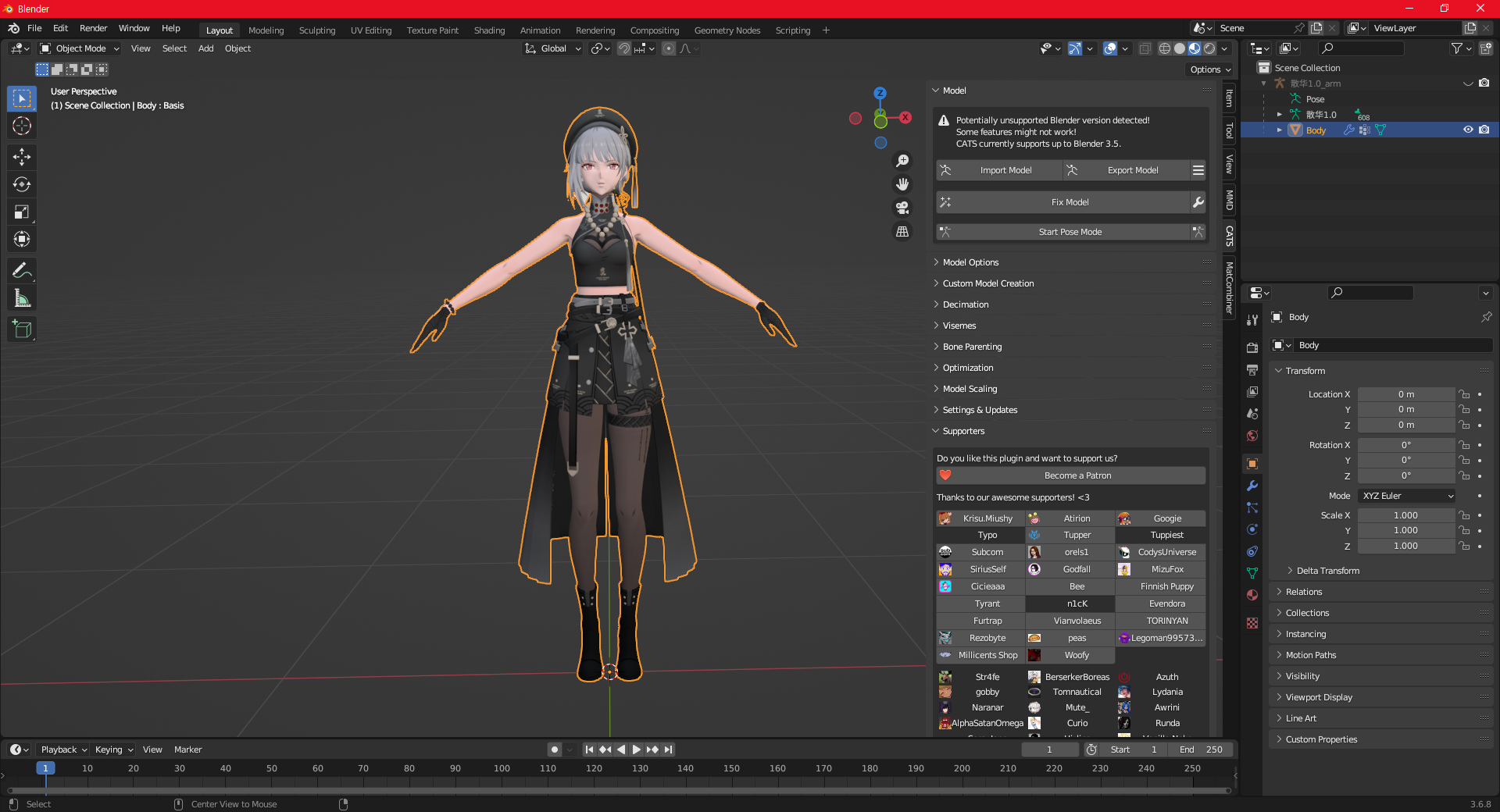Viewport: 1500px width, 812px height.
Task: Open the Modifiers wrench properties tab
Action: [x=1252, y=486]
